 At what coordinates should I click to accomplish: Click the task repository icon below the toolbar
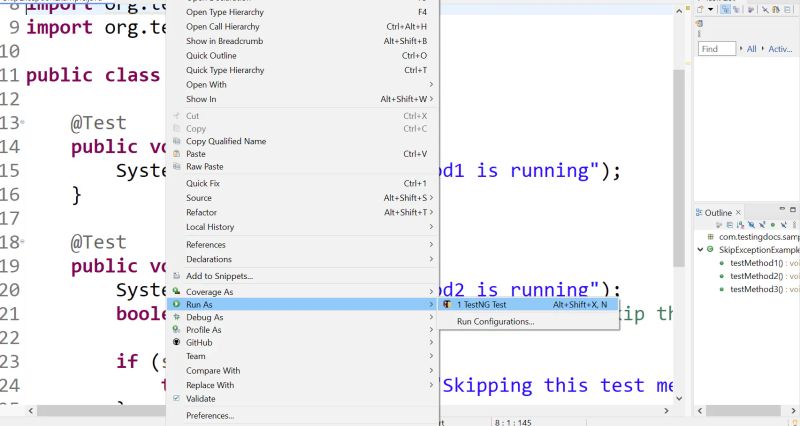click(699, 23)
